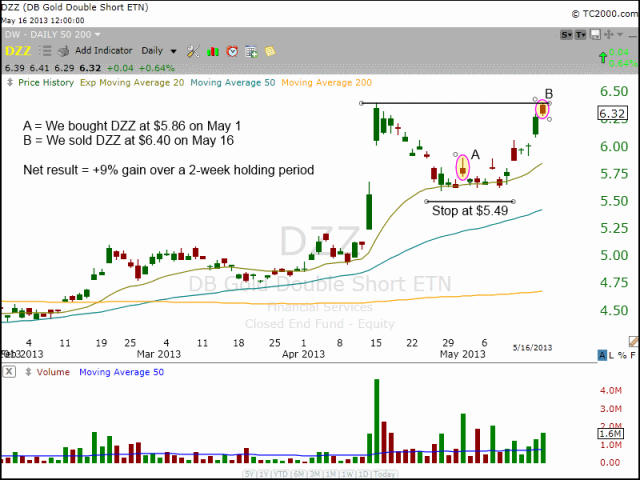
Task: Open the symbol list icon beside DZZ
Action: pyautogui.click(x=45, y=51)
